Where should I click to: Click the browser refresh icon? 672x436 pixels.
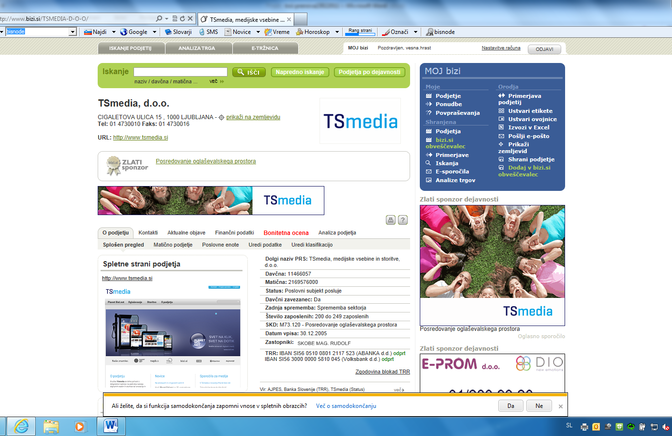(183, 18)
